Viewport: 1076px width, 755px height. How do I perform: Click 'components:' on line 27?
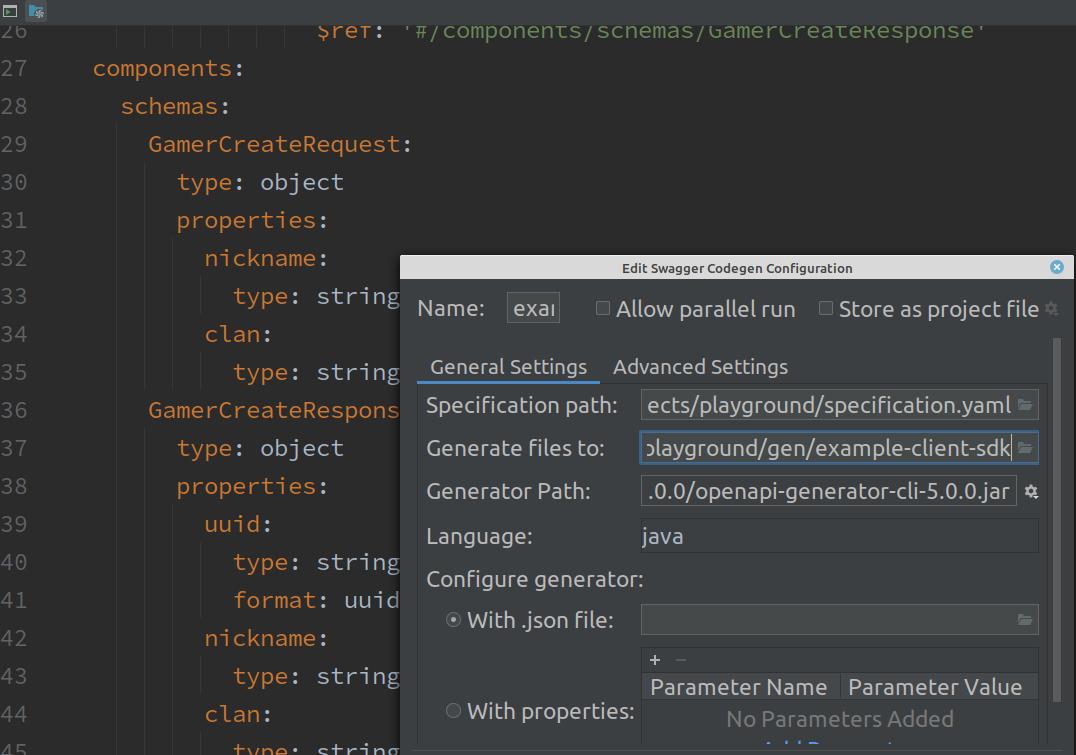[x=168, y=69]
